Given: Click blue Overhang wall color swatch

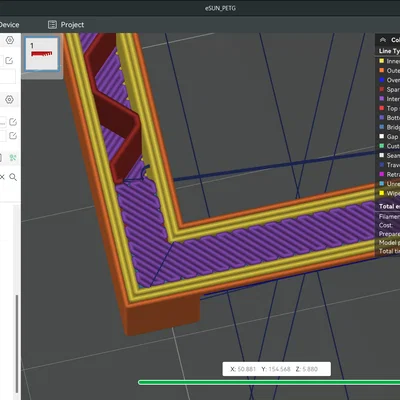Looking at the screenshot, I should coord(382,80).
